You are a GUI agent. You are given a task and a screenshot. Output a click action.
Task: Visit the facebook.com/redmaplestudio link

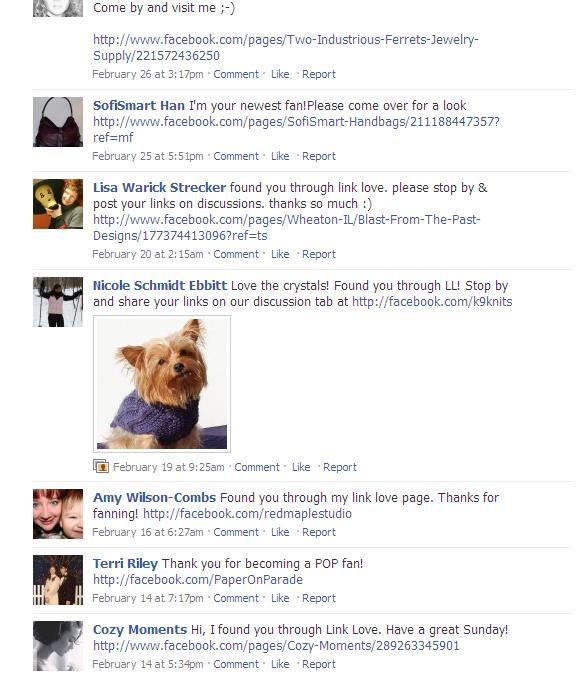click(x=247, y=513)
